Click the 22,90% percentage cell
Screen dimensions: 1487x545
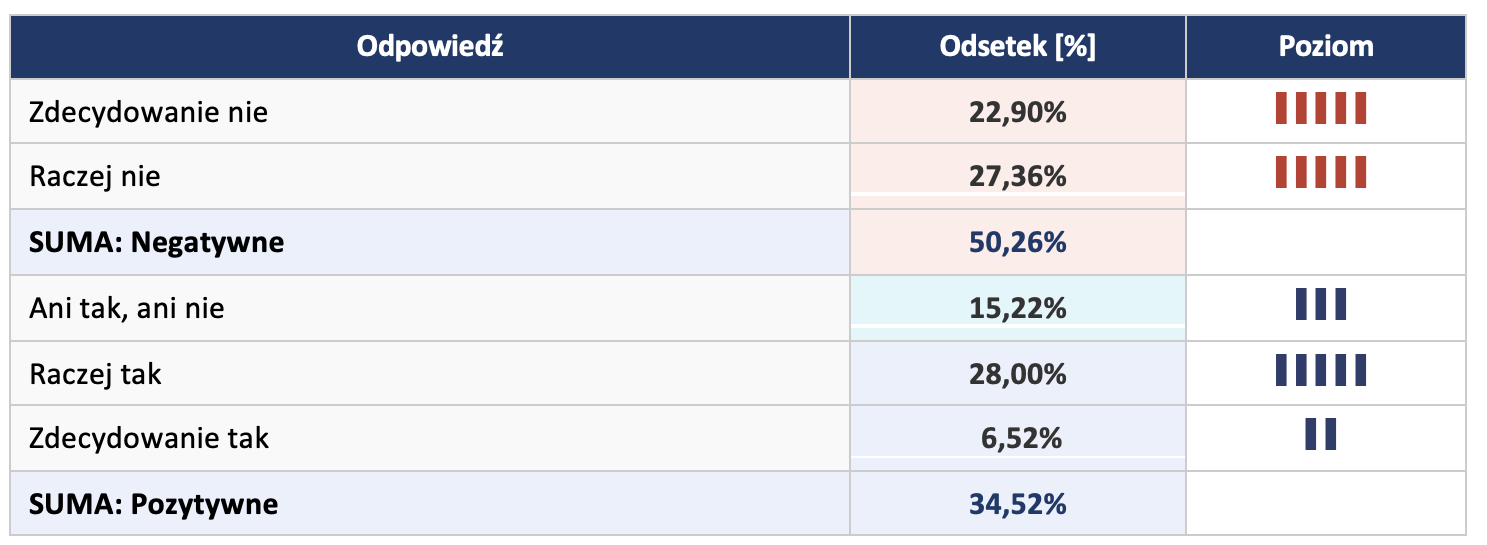coord(1017,111)
